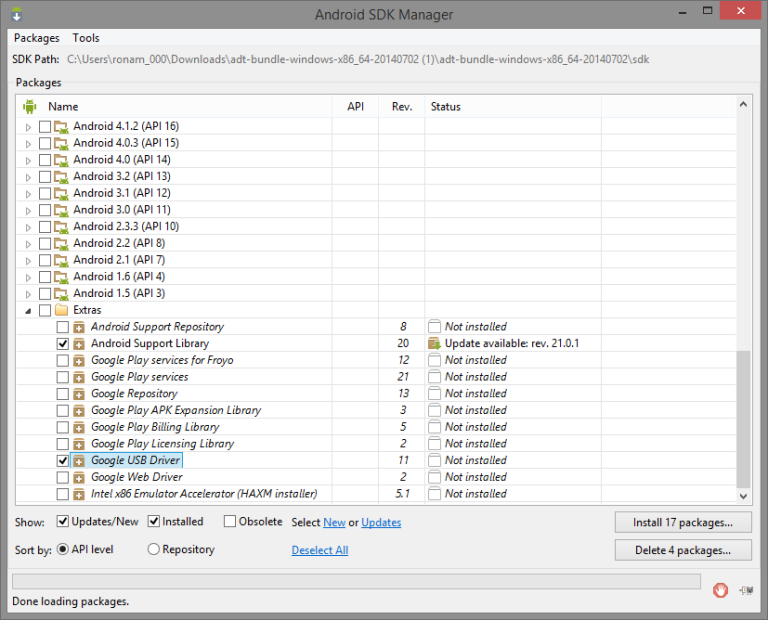This screenshot has height=620, width=768.
Task: Click the log window icon at bottom right
Action: [x=745, y=590]
